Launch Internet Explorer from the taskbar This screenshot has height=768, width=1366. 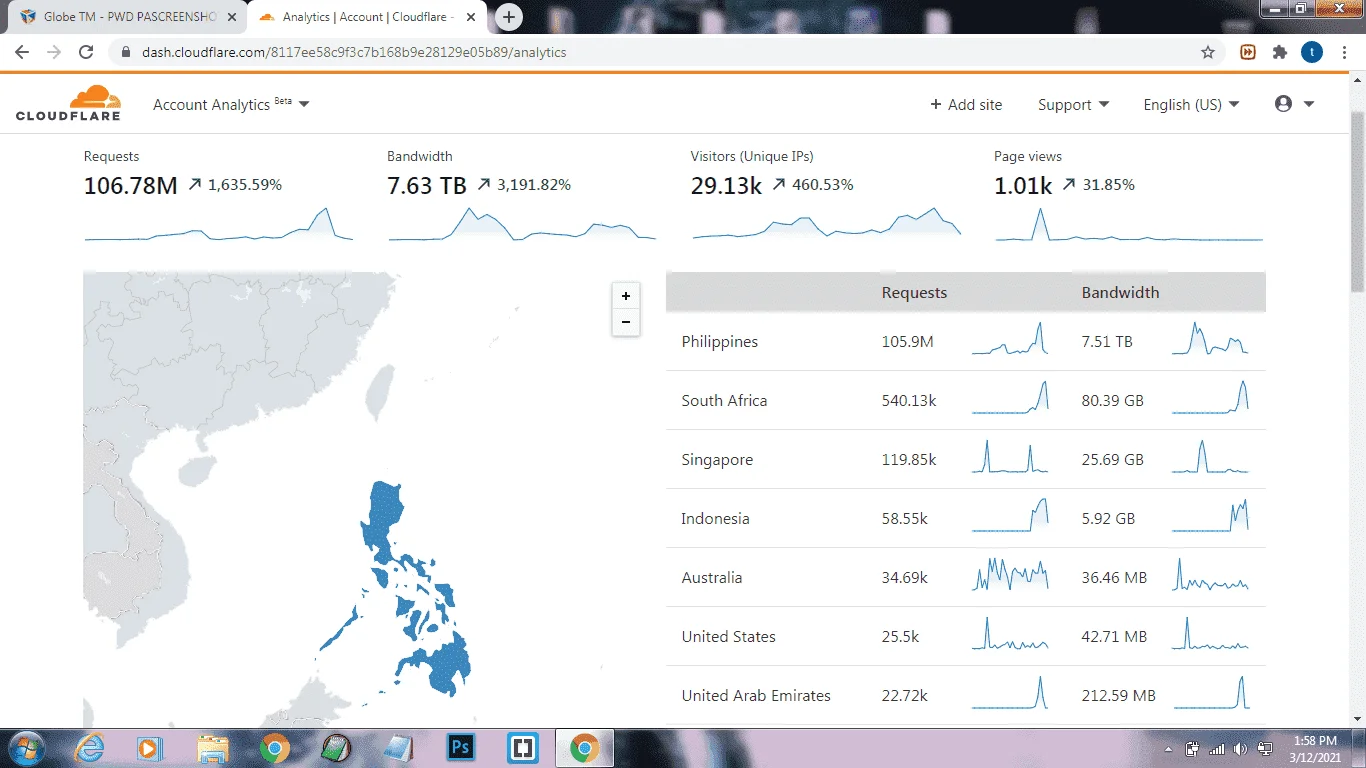(89, 748)
